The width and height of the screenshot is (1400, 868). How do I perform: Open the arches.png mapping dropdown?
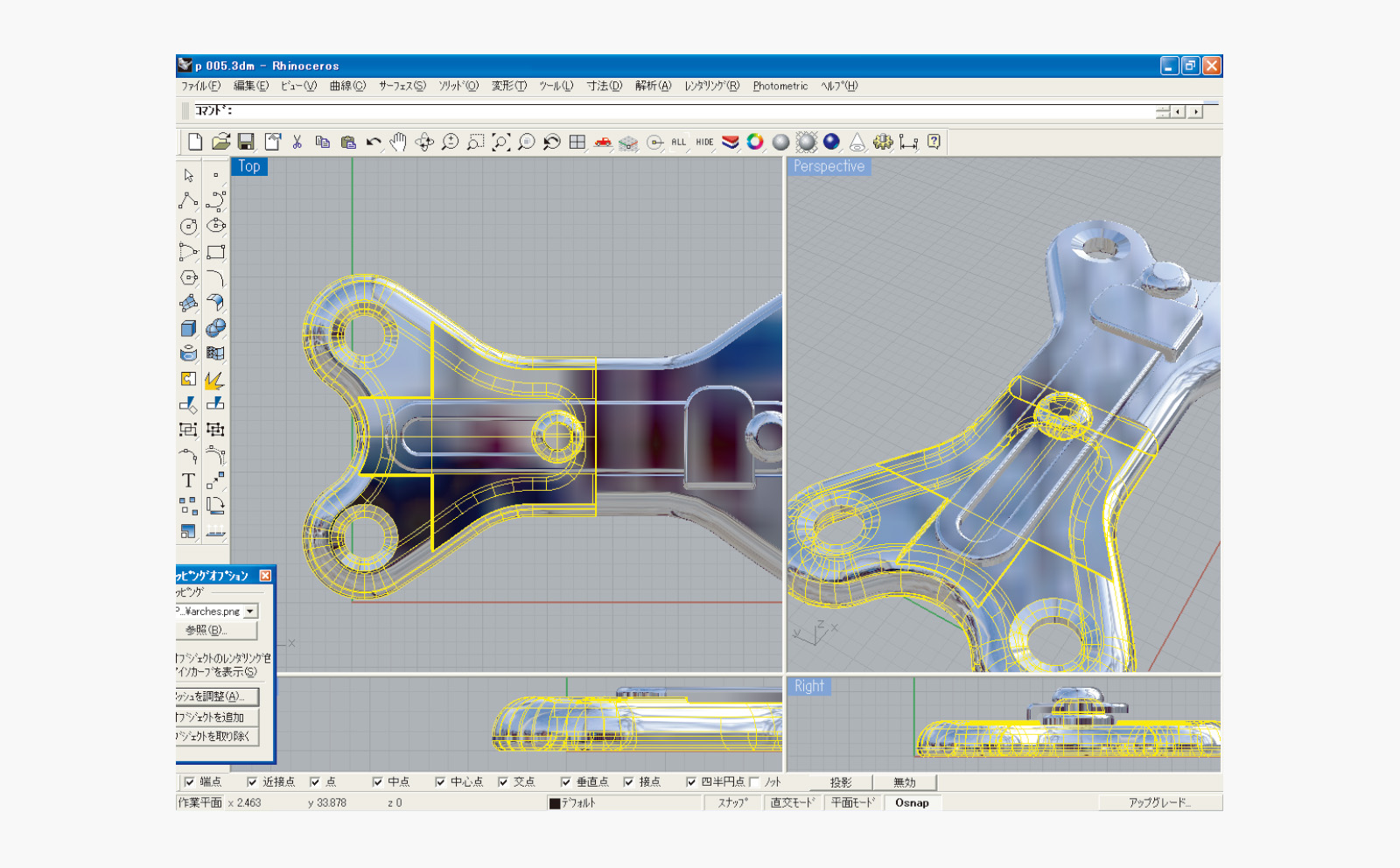[x=250, y=612]
